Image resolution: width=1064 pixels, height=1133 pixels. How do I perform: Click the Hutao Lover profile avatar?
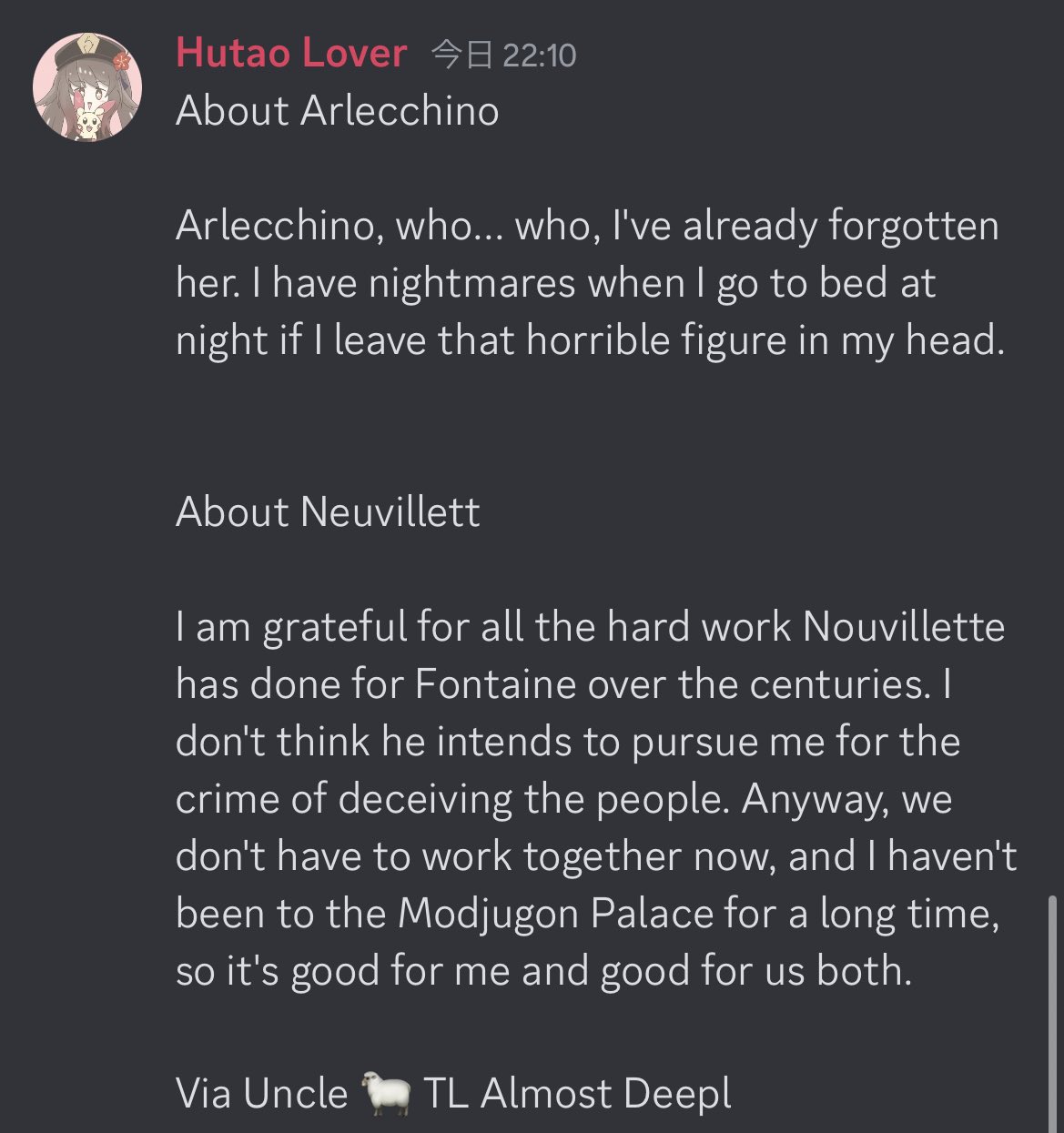coord(87,87)
